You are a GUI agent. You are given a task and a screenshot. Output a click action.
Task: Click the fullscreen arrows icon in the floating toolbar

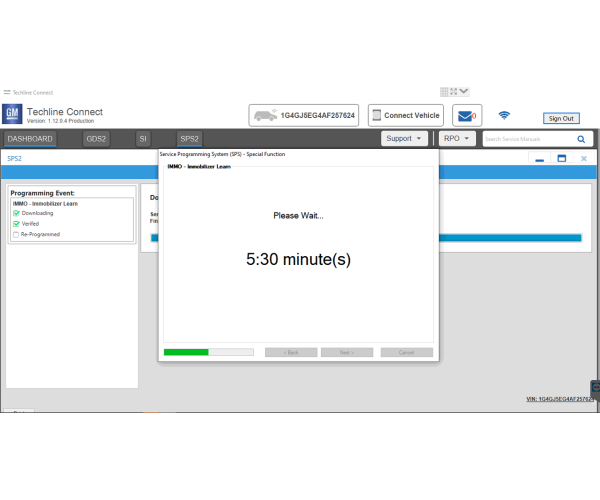coord(454,91)
